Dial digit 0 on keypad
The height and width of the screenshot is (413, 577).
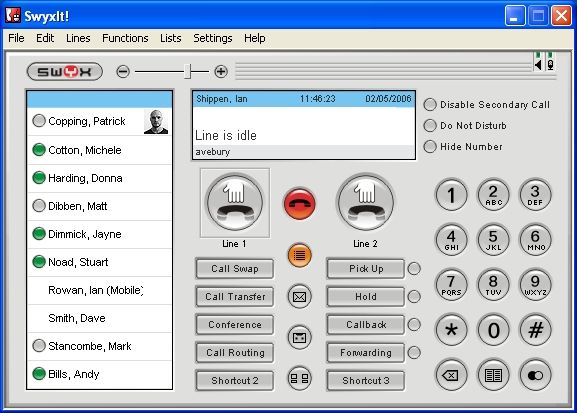pyautogui.click(x=493, y=330)
